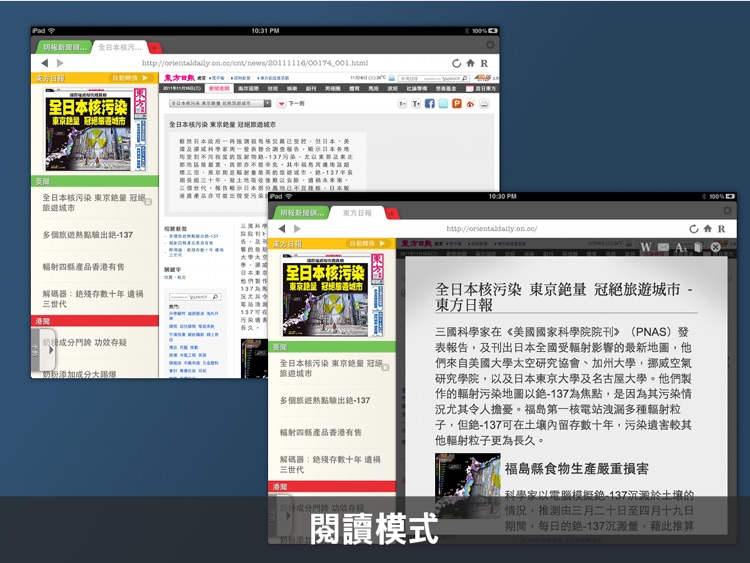Tap the URL field in rear window
The width and height of the screenshot is (750, 563).
point(255,63)
